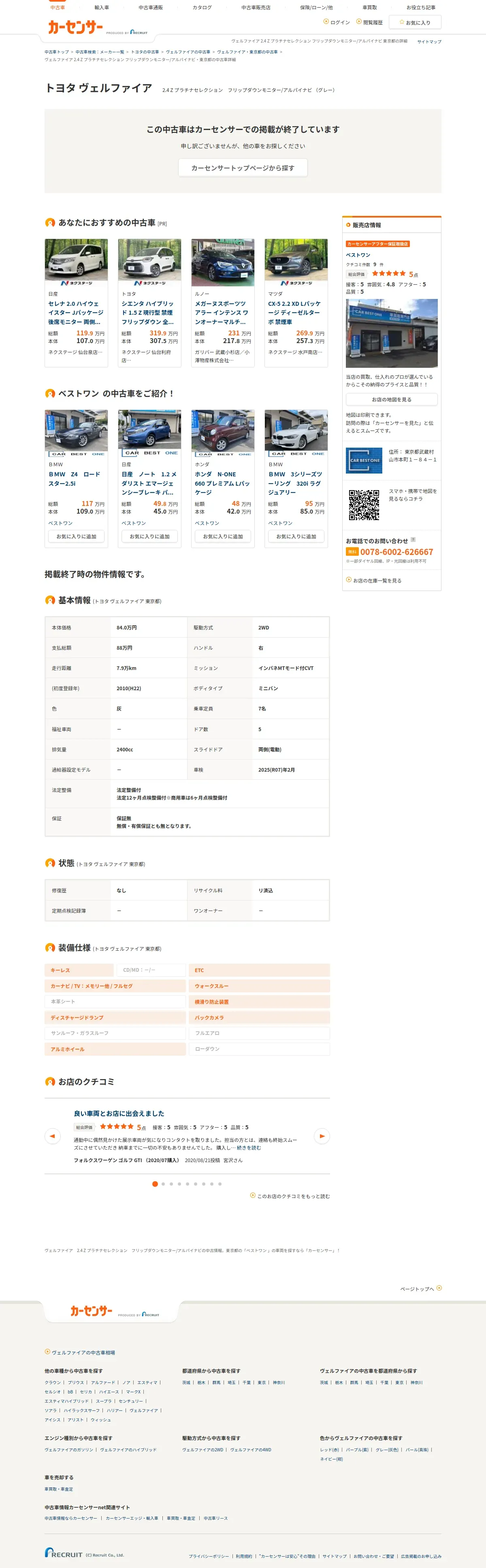
Task: Click the クラウン footer link
Action: (52, 1382)
